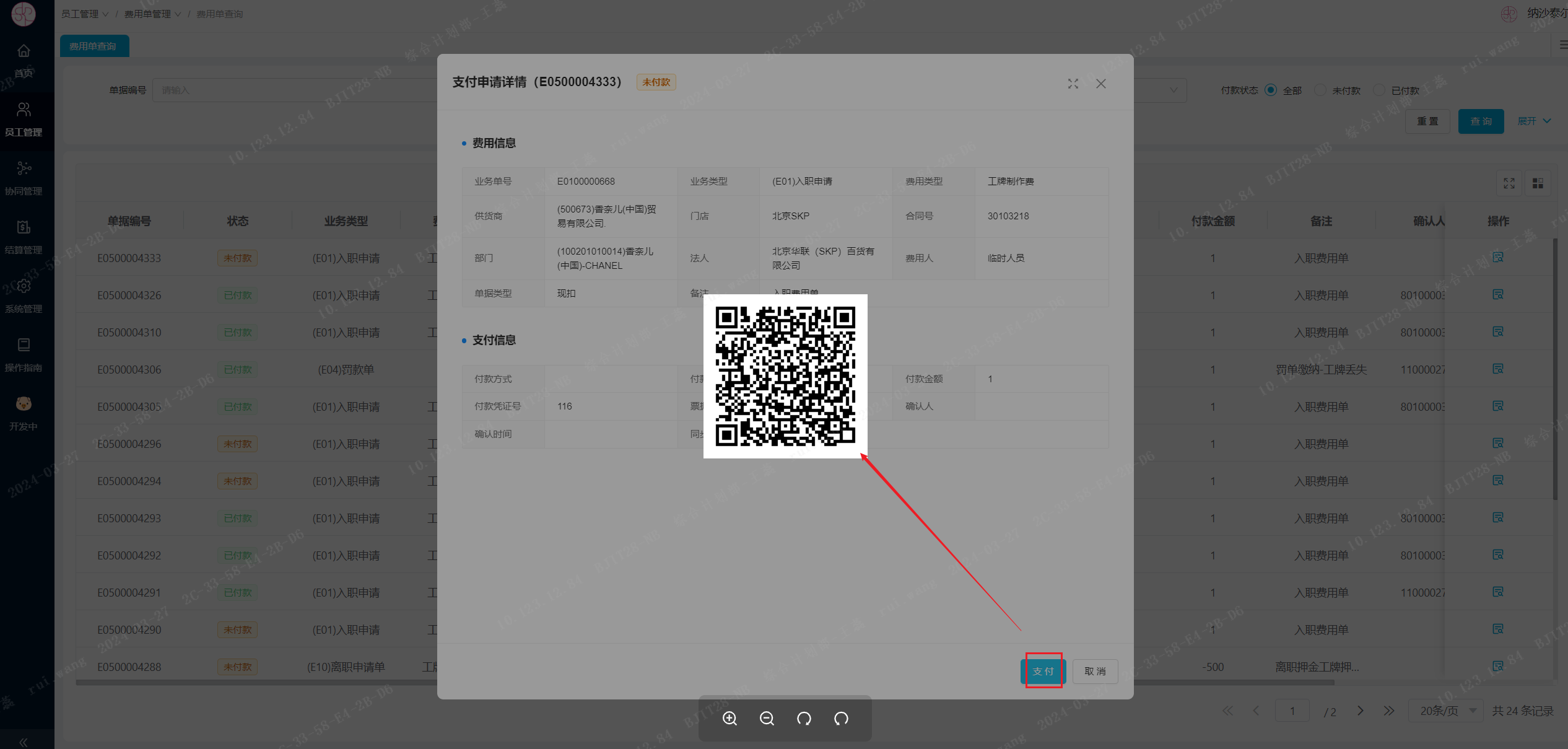Click the 未付款 tag in dialog title
The height and width of the screenshot is (749, 1568).
(656, 82)
